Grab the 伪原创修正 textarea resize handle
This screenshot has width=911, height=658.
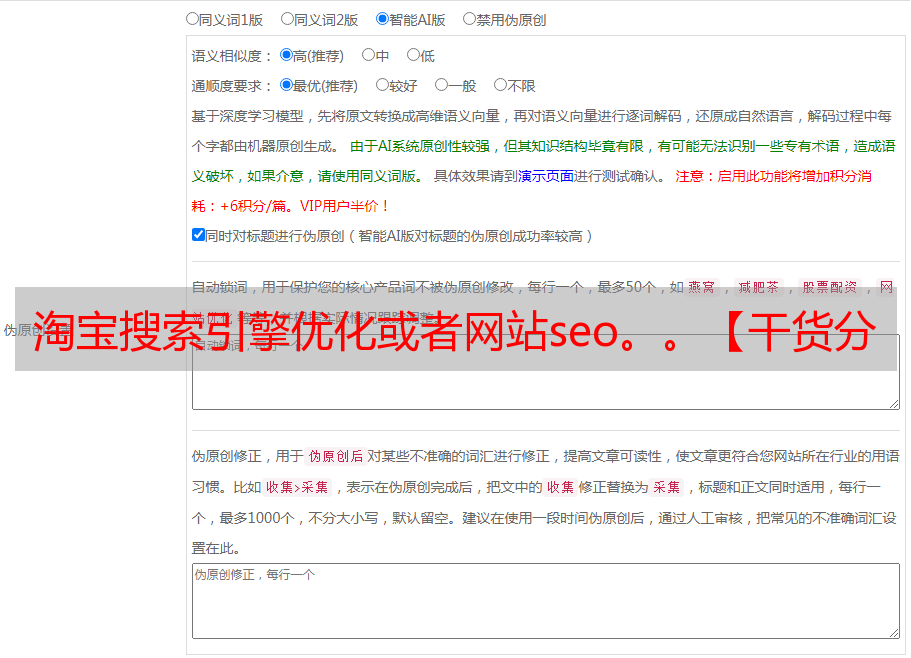[894, 633]
